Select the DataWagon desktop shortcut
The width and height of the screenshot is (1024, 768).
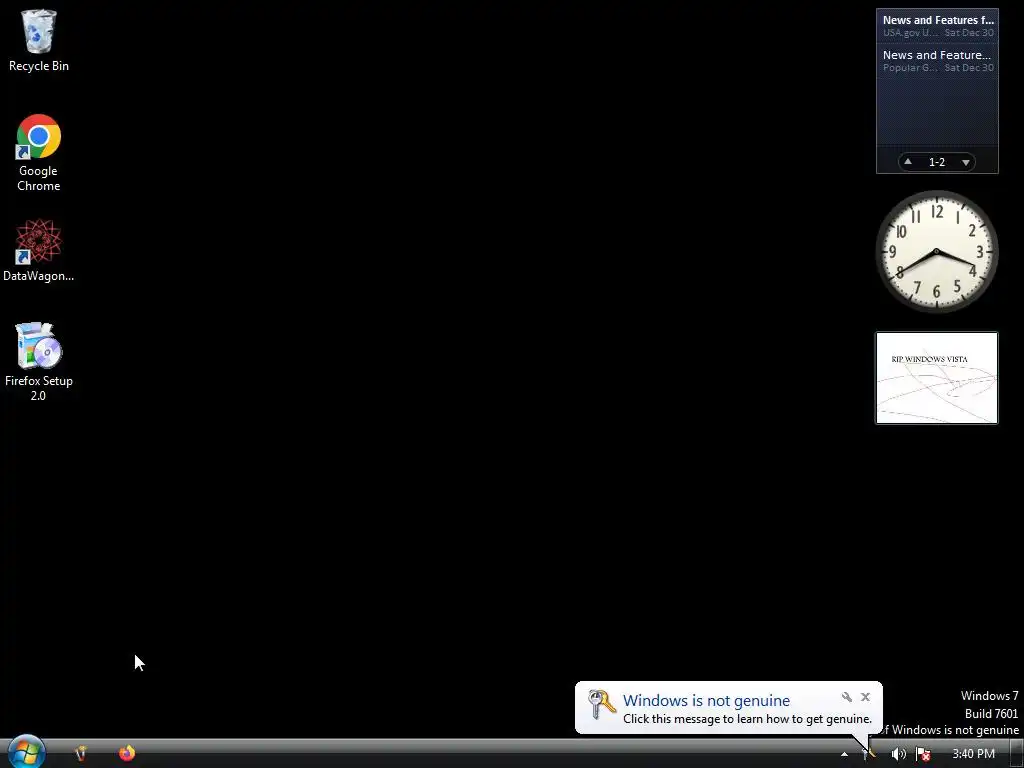pos(39,251)
